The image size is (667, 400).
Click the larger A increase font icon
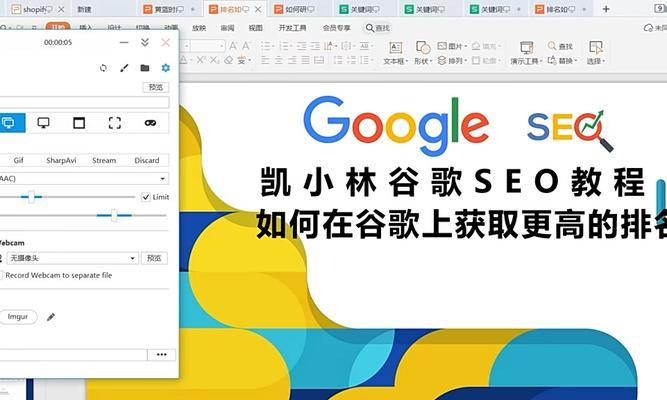(x=233, y=46)
